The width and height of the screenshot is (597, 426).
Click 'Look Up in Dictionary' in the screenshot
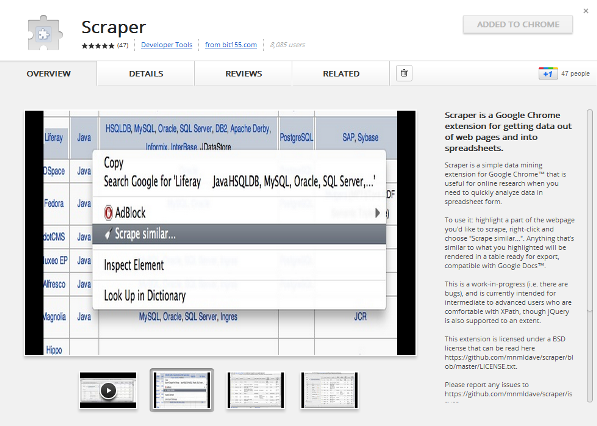coord(145,295)
